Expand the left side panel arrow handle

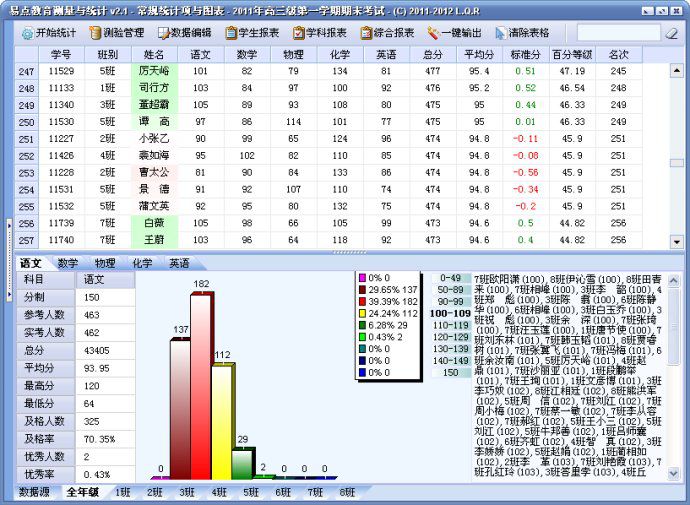[9, 260]
